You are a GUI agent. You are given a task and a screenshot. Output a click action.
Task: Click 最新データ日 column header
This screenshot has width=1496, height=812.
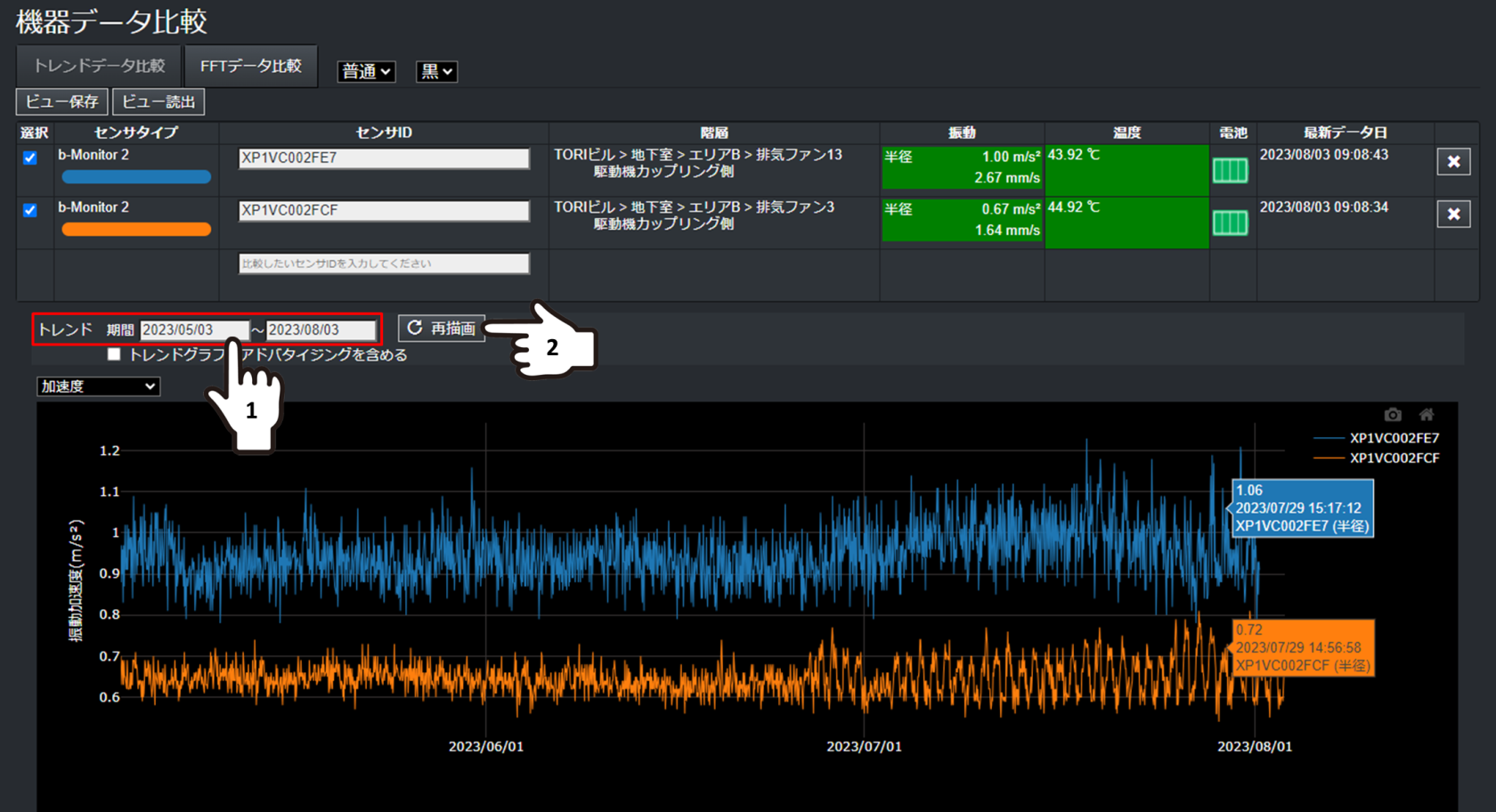click(1345, 133)
